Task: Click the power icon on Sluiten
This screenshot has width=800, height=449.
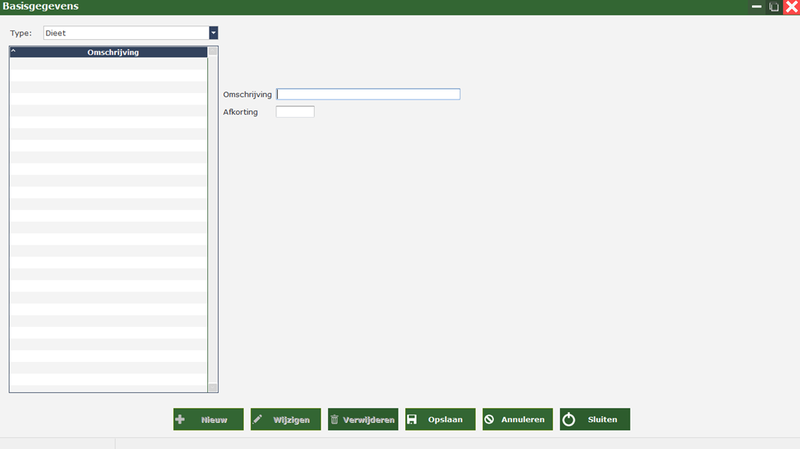Action: pos(568,420)
